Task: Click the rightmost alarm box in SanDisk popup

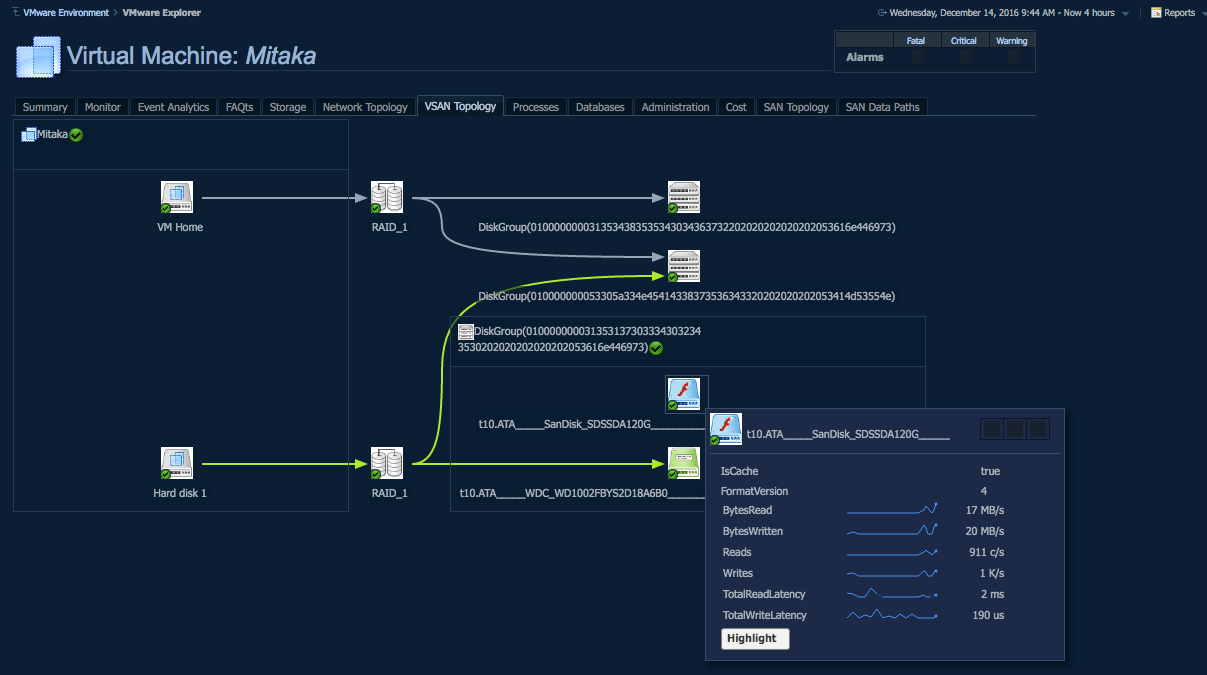Action: coord(1038,429)
